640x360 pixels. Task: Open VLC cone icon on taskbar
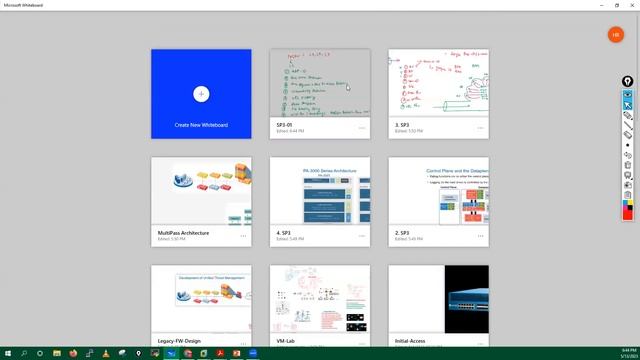click(x=106, y=353)
